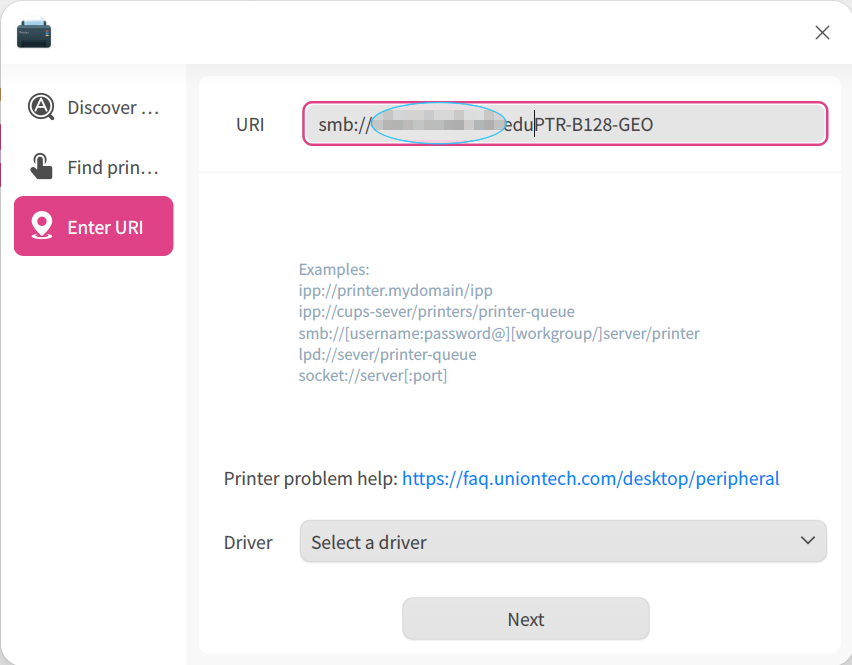Image resolution: width=852 pixels, height=665 pixels.
Task: Click the Discover magnifier icon
Action: pos(41,107)
